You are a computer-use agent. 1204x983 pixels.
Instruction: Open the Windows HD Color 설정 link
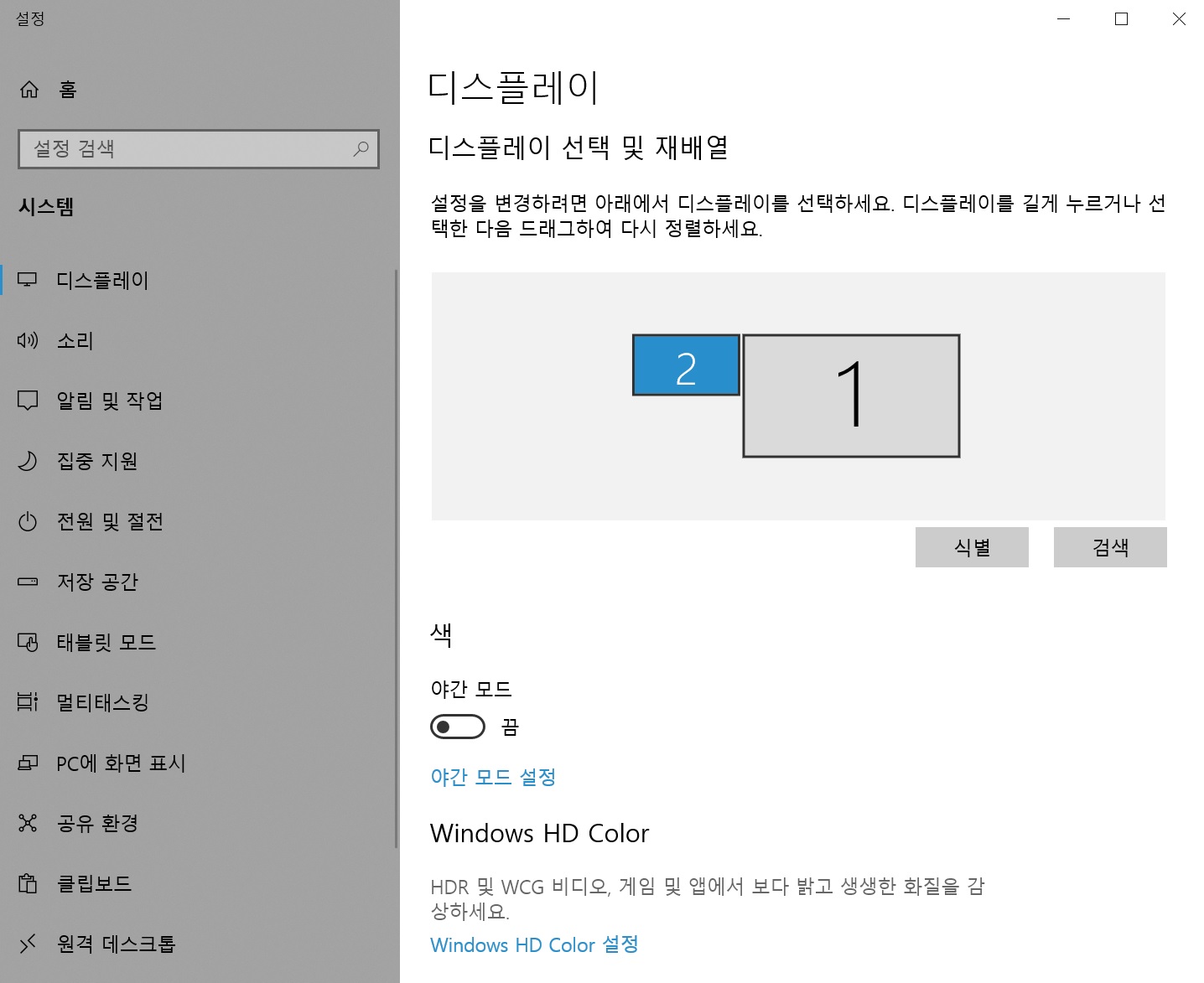(534, 944)
